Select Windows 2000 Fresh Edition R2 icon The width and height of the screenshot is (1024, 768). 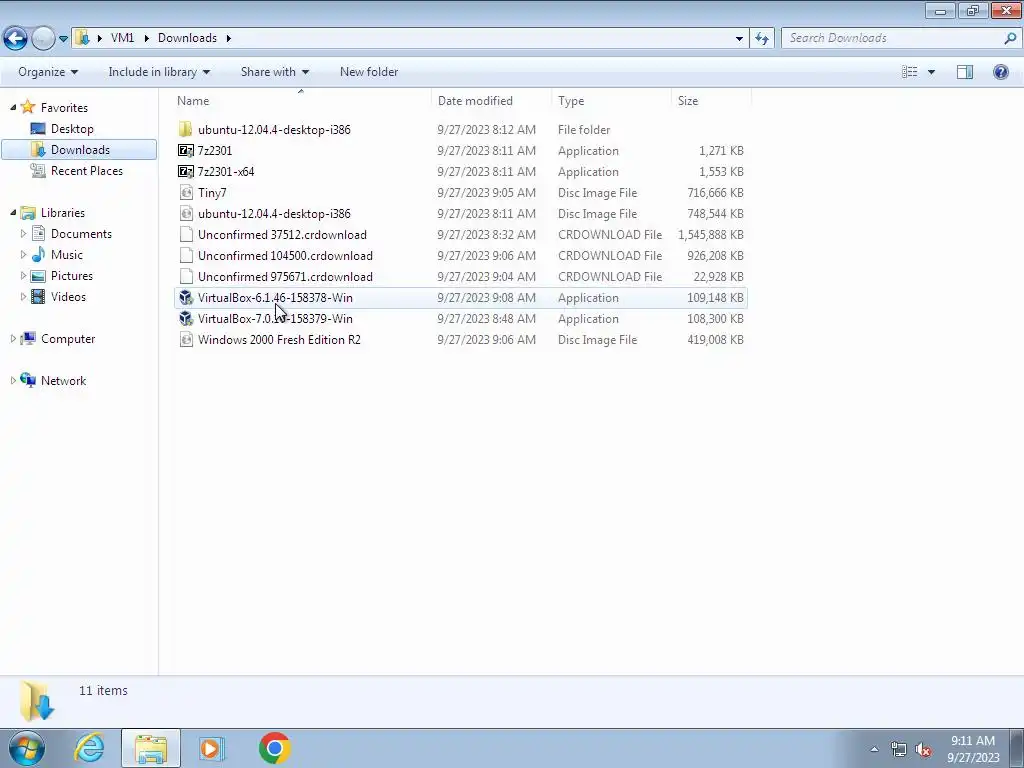(x=185, y=340)
